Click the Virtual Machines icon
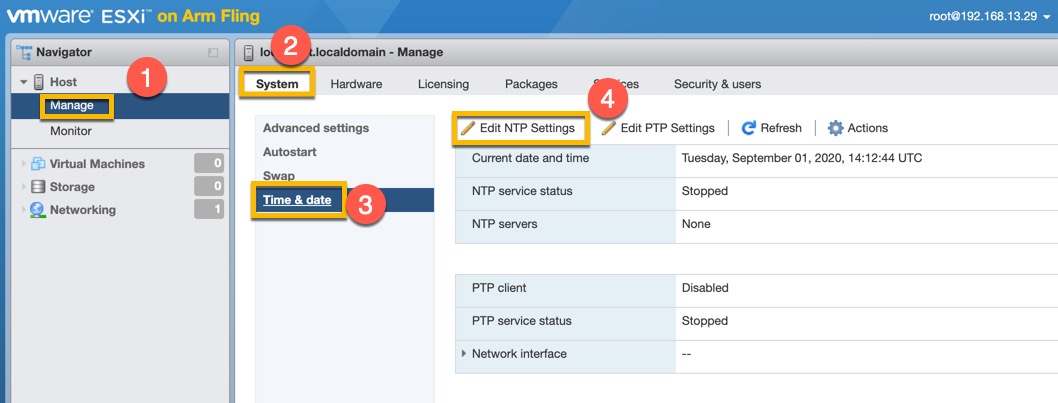The width and height of the screenshot is (1058, 403). (38, 164)
